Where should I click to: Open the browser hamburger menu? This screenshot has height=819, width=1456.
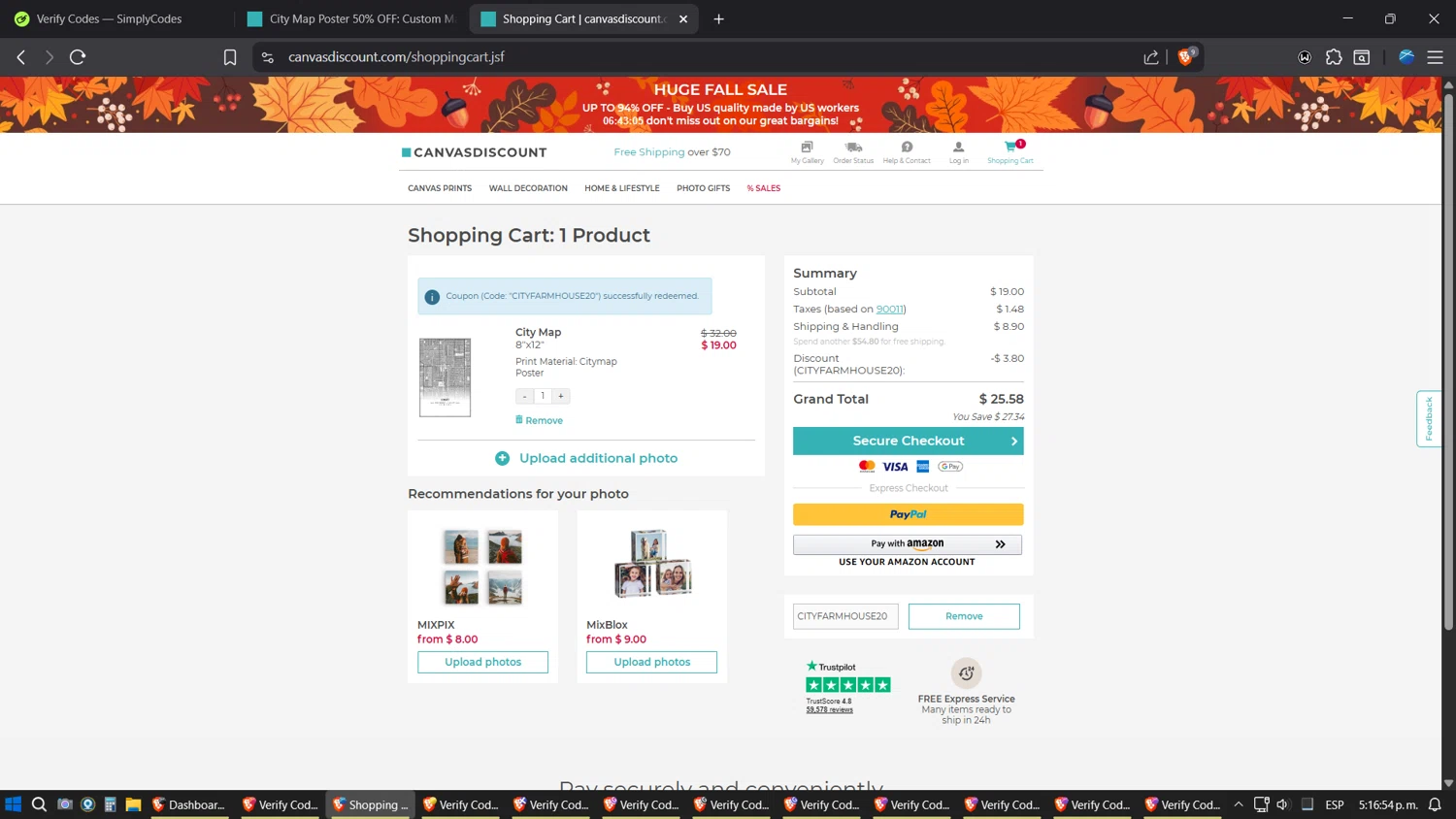pyautogui.click(x=1435, y=57)
